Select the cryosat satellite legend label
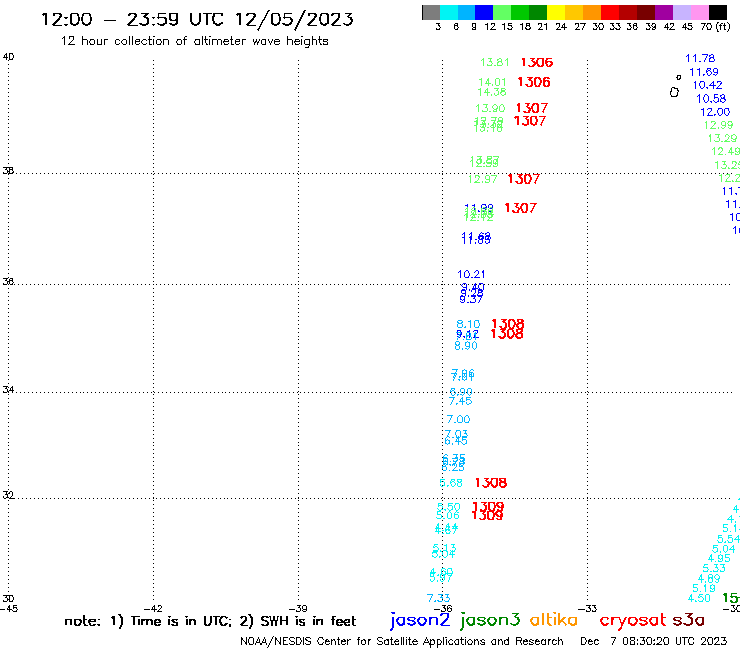 click(632, 620)
